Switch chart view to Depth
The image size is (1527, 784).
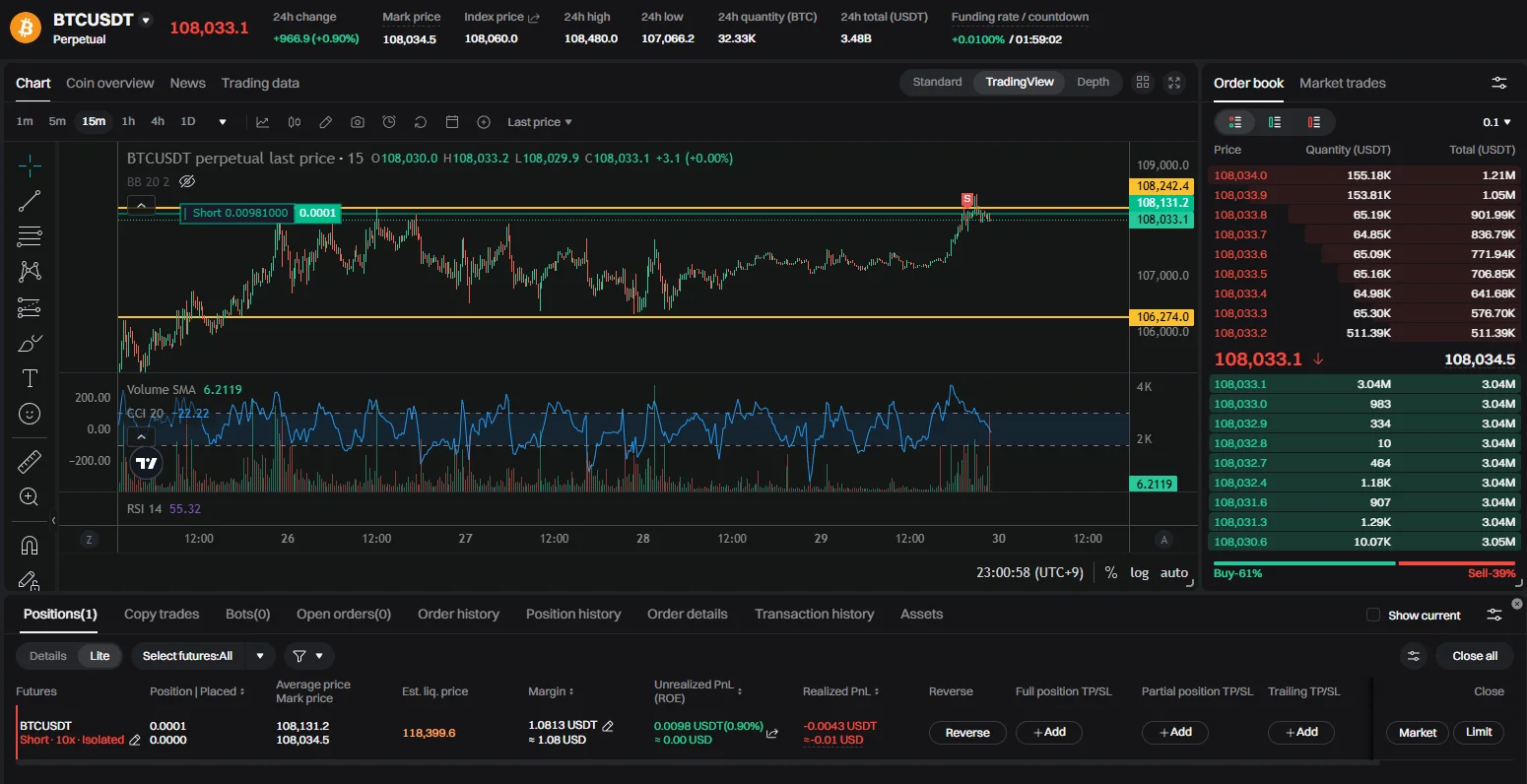pyautogui.click(x=1093, y=83)
